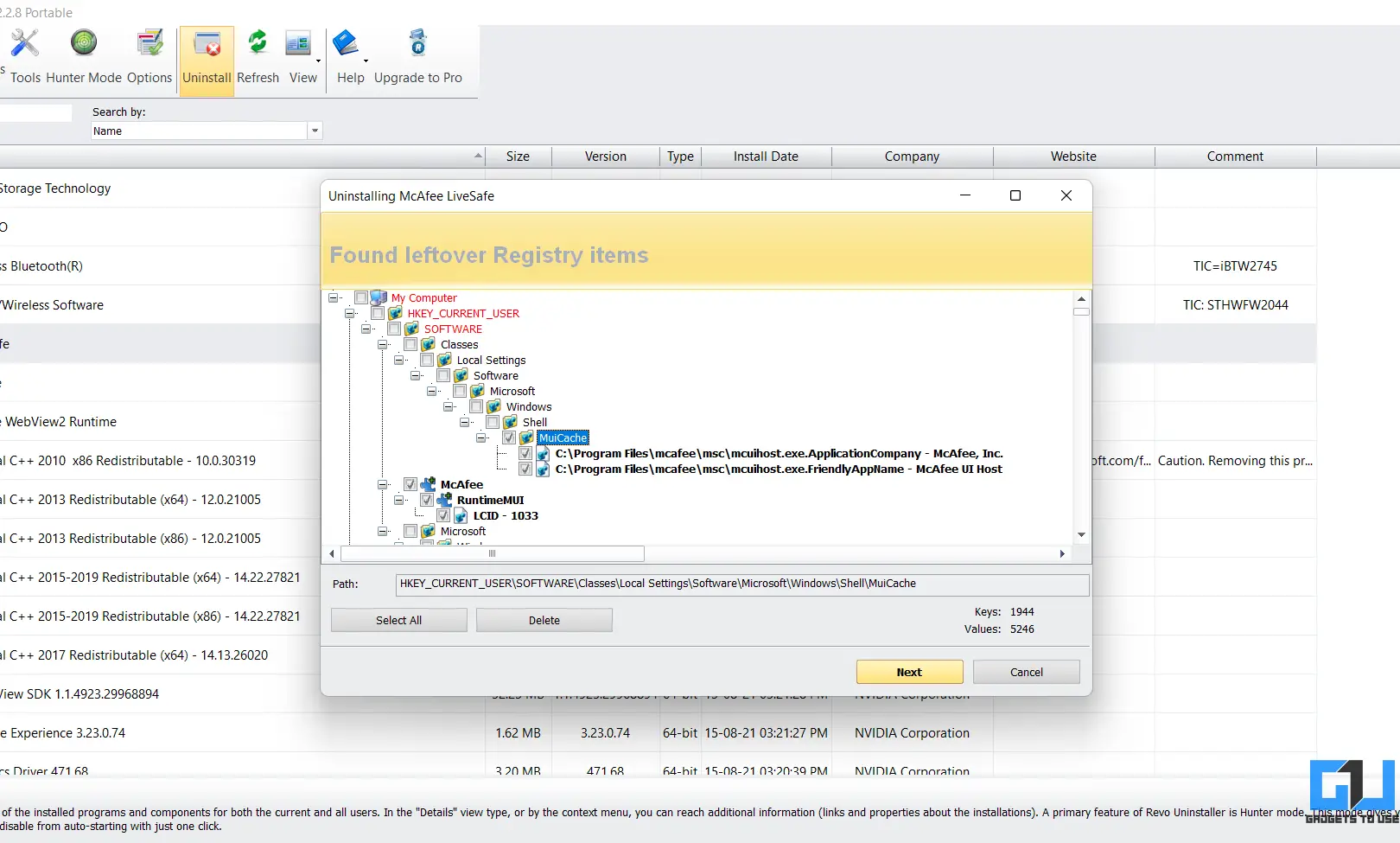
Task: Click the tree scroll right arrow
Action: click(1062, 553)
